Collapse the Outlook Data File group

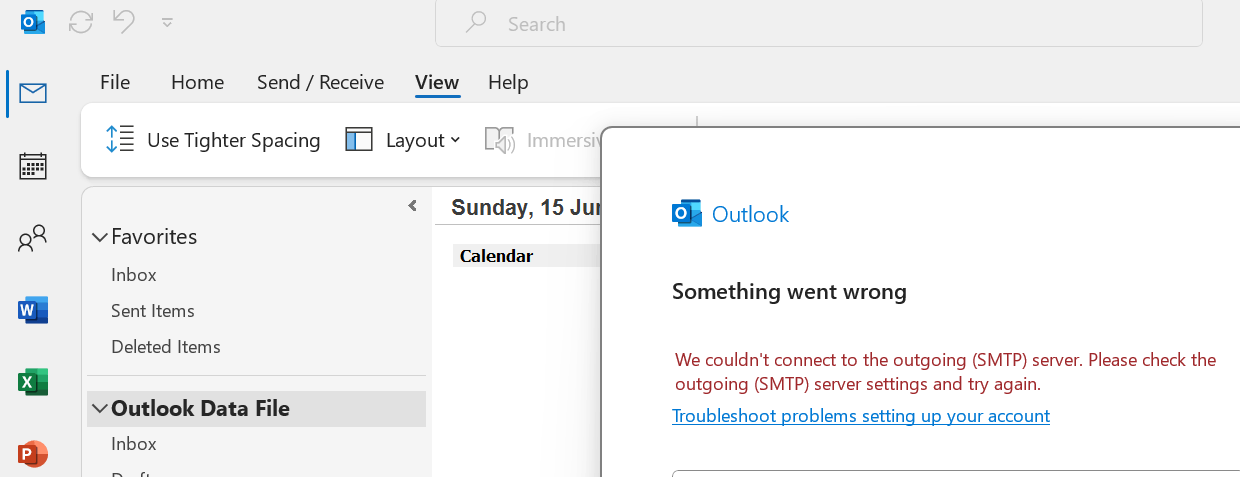100,409
